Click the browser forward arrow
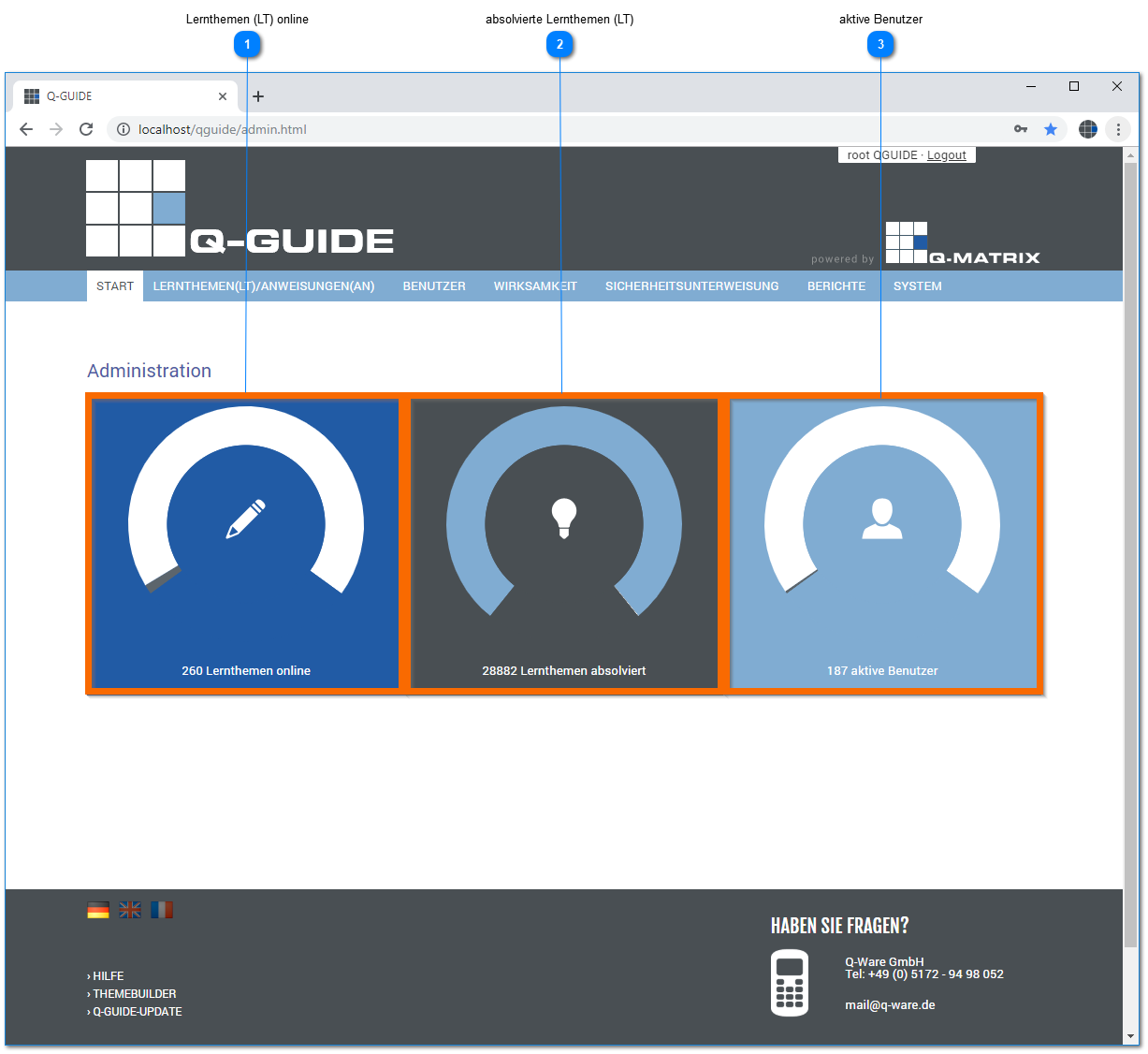 pyautogui.click(x=56, y=129)
